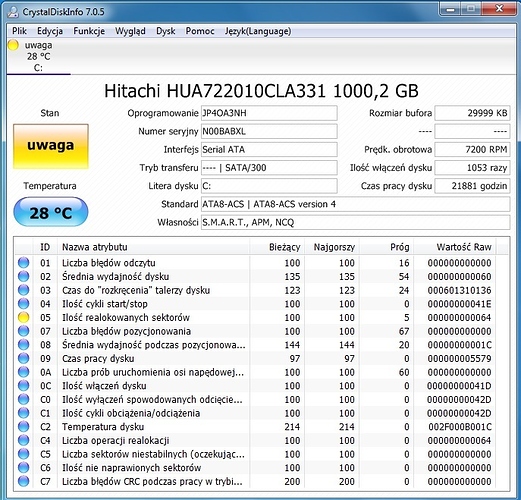Screen dimensions: 521x500
Task: Click the blue dot beside attribute C7
Action: 23,481
